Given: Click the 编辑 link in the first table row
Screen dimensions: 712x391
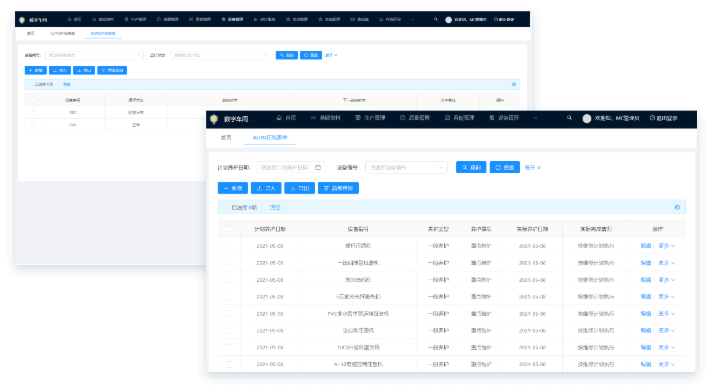Looking at the screenshot, I should [646, 246].
